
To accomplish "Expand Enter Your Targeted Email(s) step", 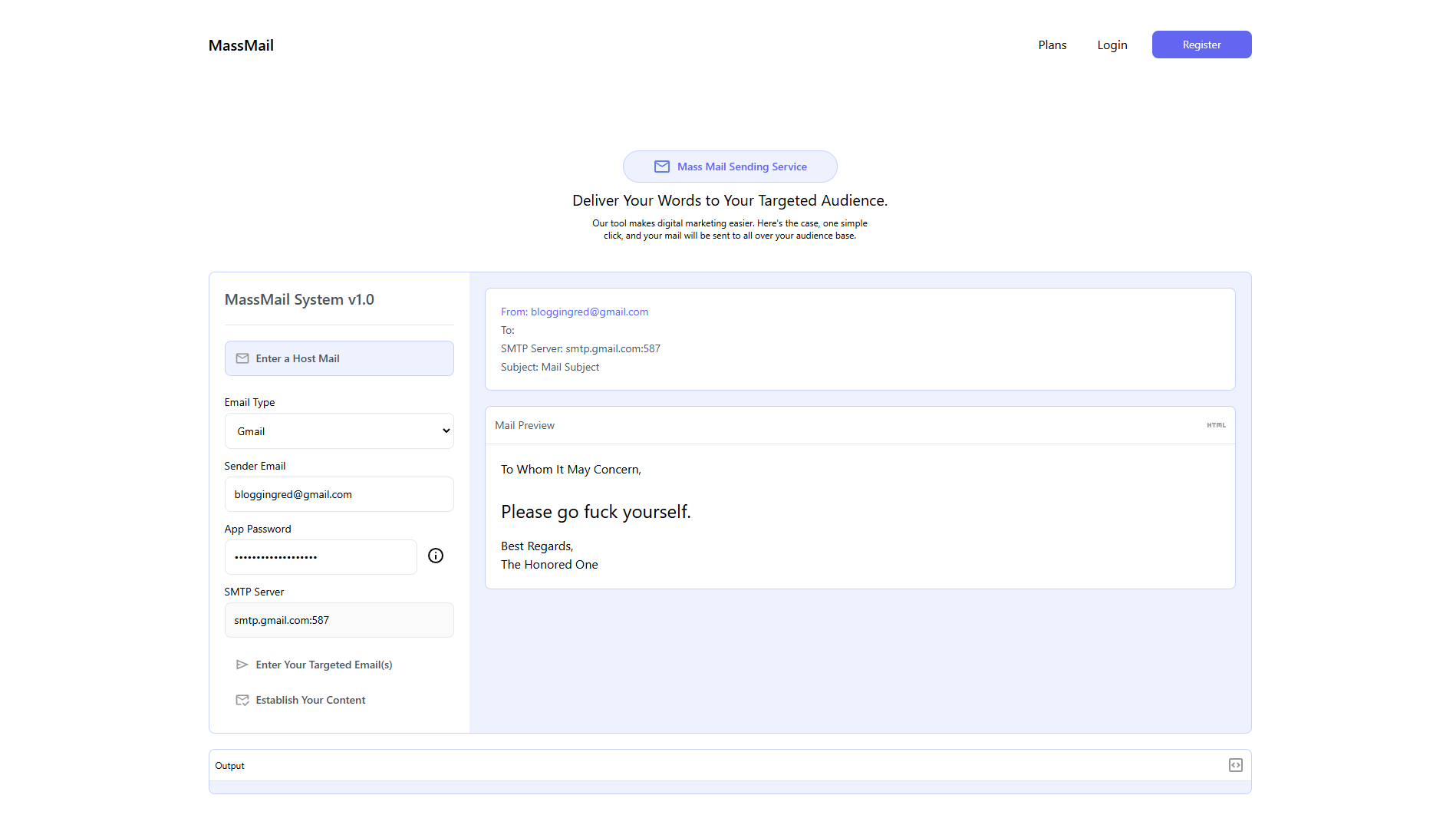I will point(324,665).
